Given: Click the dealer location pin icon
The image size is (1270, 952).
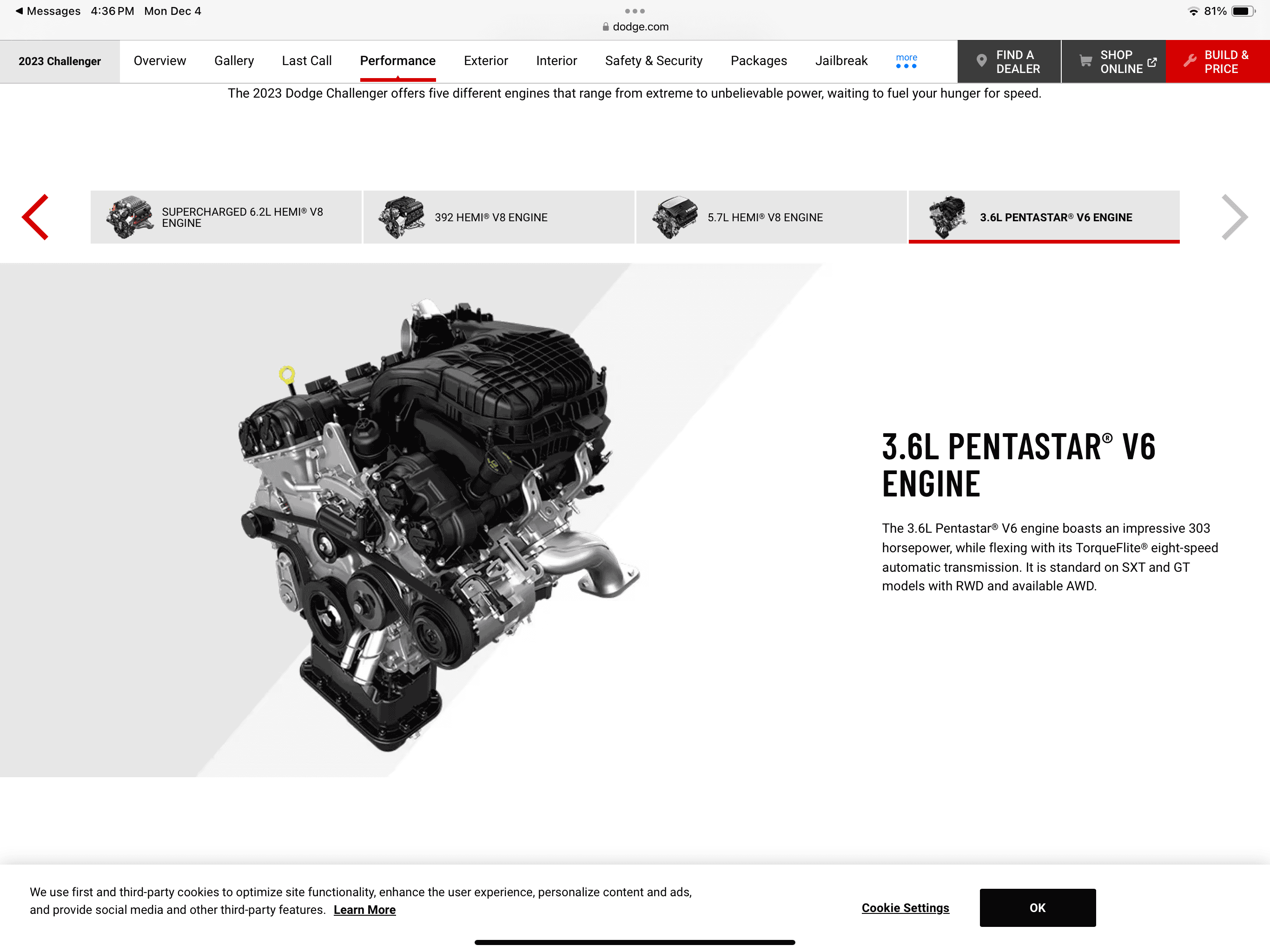Looking at the screenshot, I should pos(981,60).
